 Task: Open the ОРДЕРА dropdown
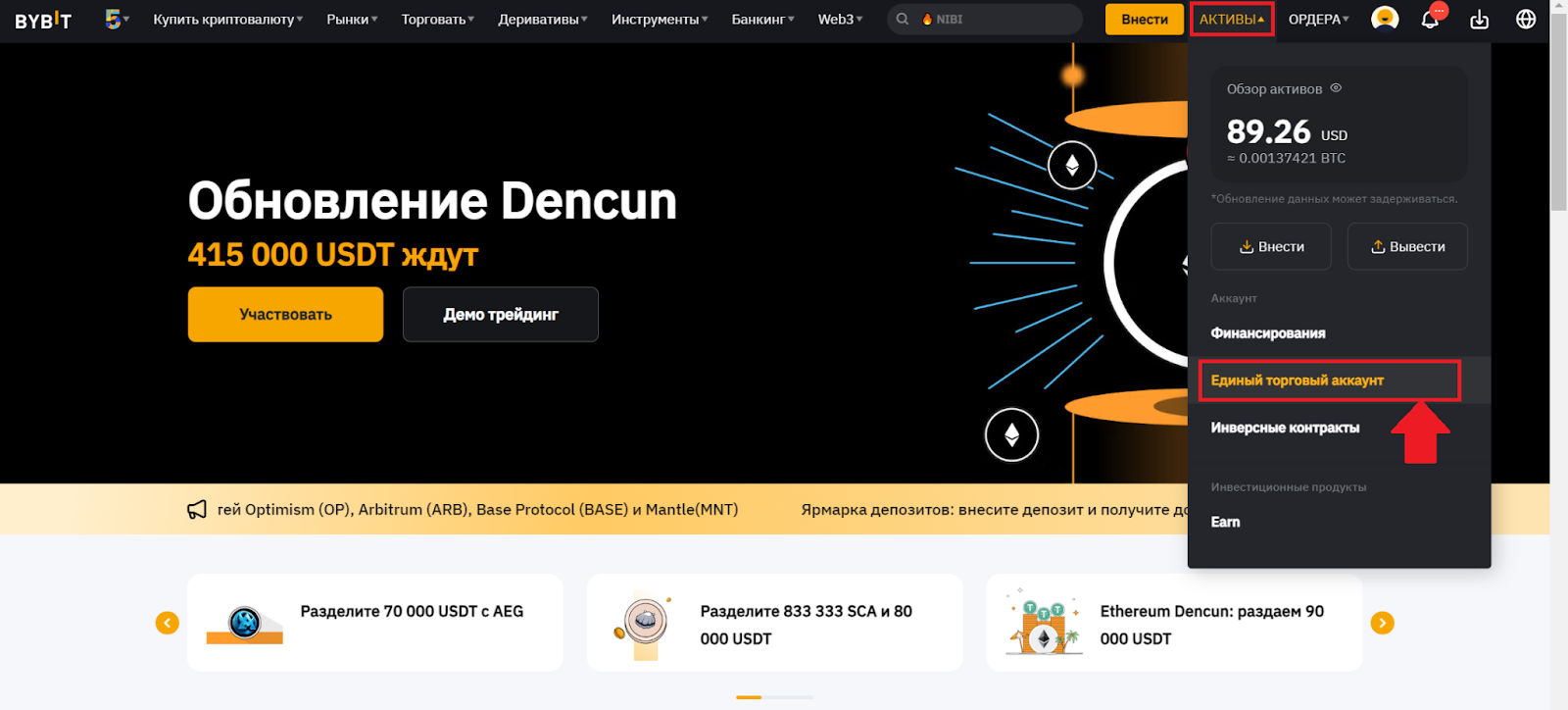[x=1319, y=19]
